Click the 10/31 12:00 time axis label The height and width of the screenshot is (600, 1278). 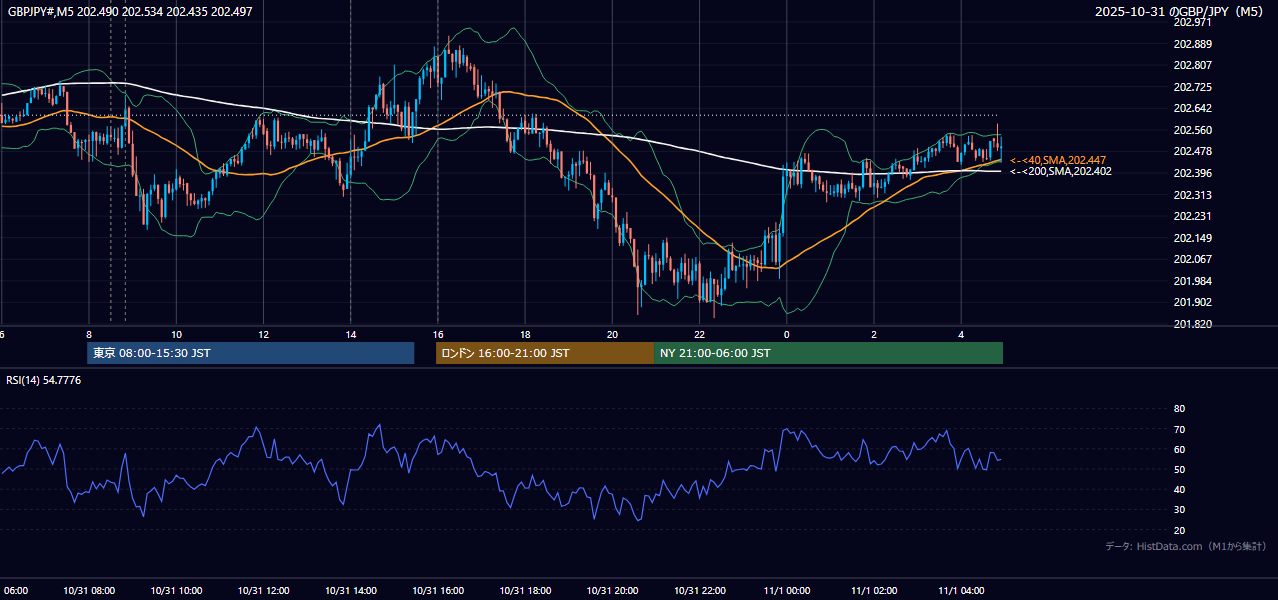tap(264, 590)
